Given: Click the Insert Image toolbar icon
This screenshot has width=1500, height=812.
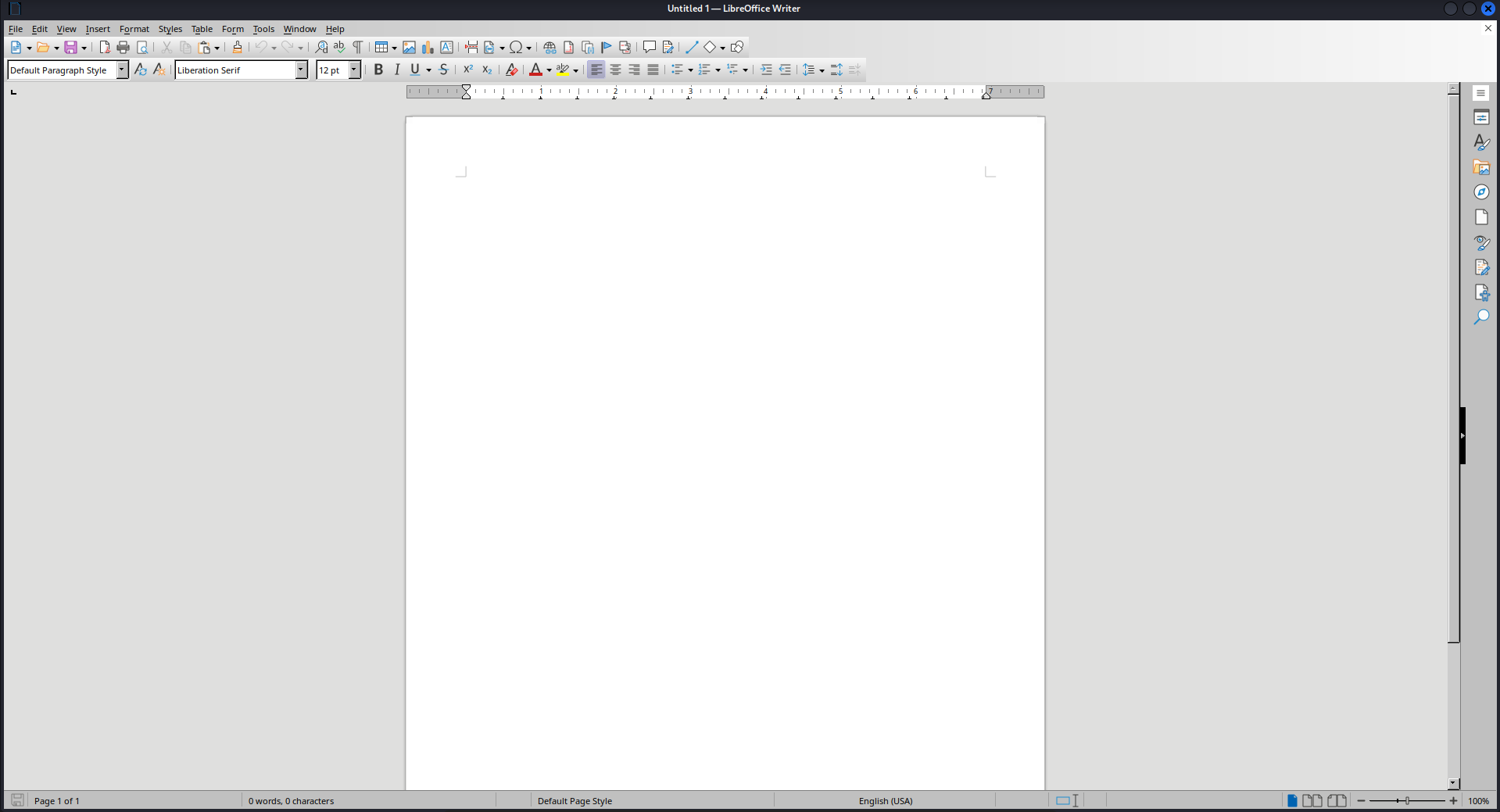Looking at the screenshot, I should [409, 48].
